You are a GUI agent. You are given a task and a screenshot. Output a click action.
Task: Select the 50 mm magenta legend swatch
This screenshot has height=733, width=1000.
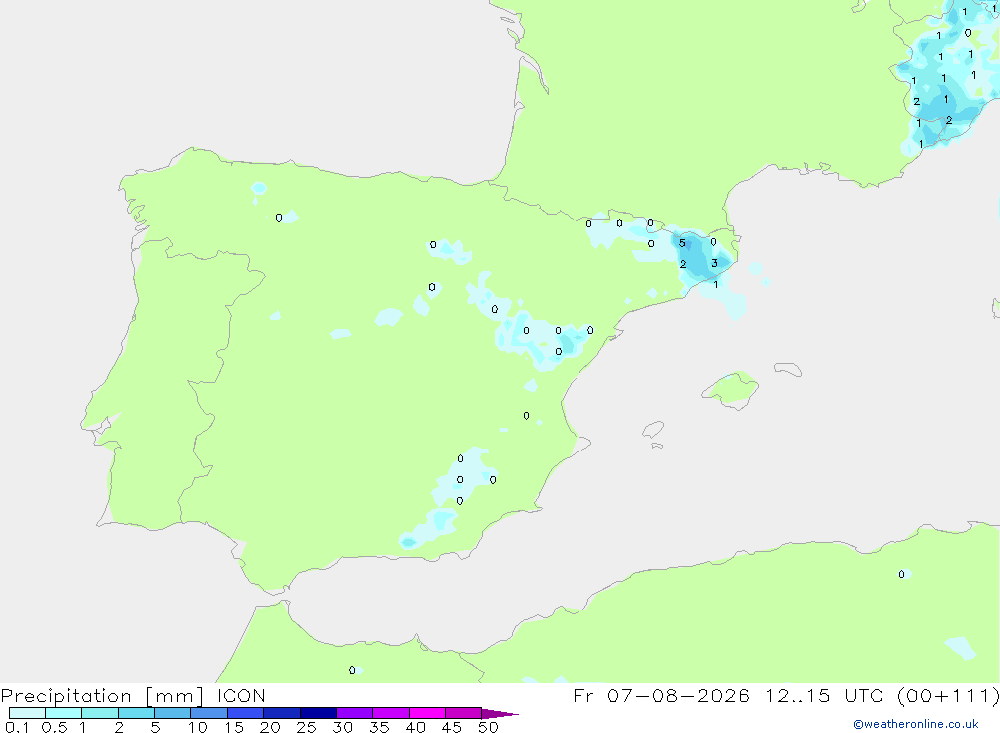463,713
